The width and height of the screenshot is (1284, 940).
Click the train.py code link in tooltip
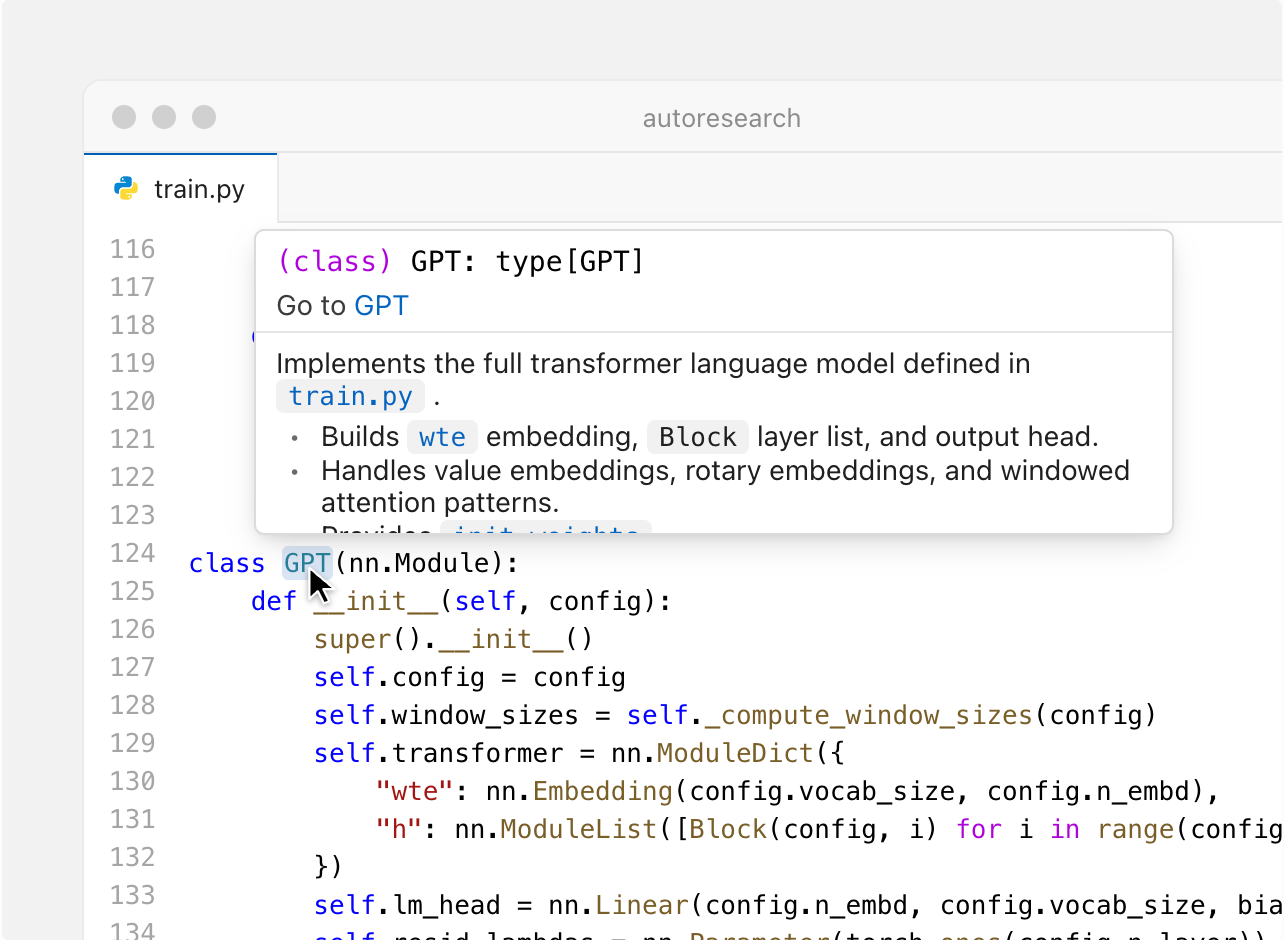tap(350, 396)
